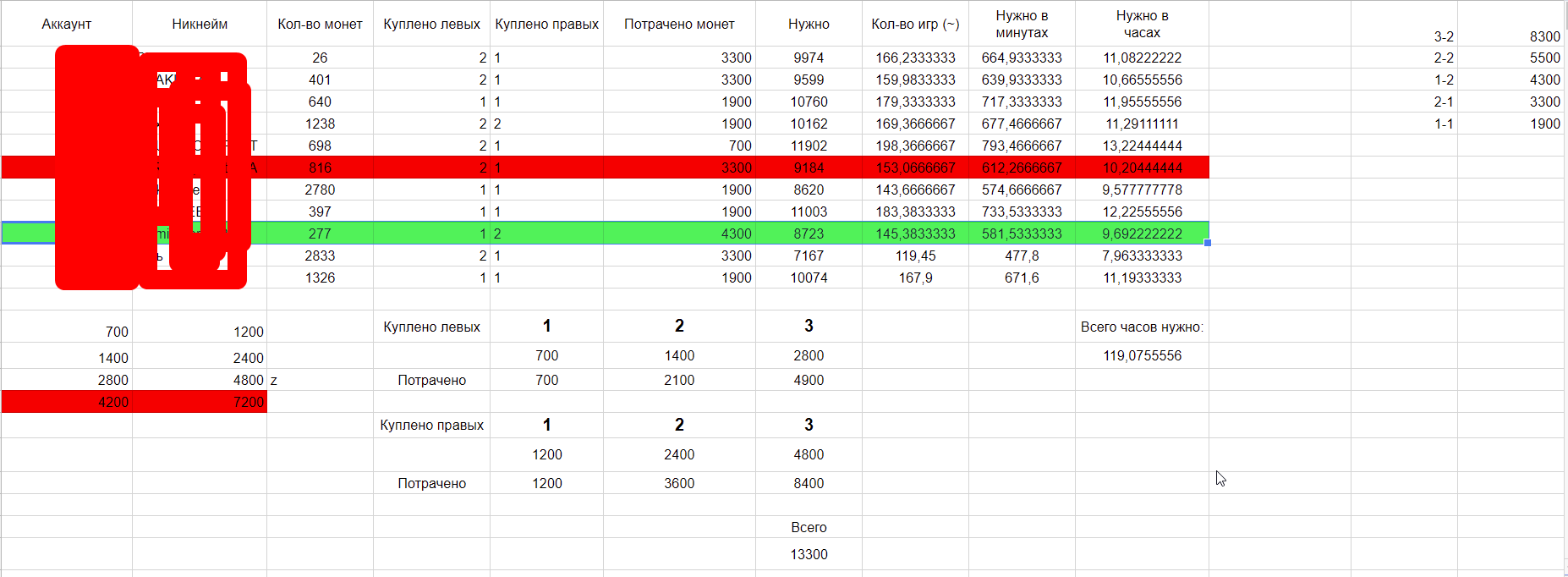Select '8723' in the green highlighted row
This screenshot has height=577, width=1568.
pos(809,234)
